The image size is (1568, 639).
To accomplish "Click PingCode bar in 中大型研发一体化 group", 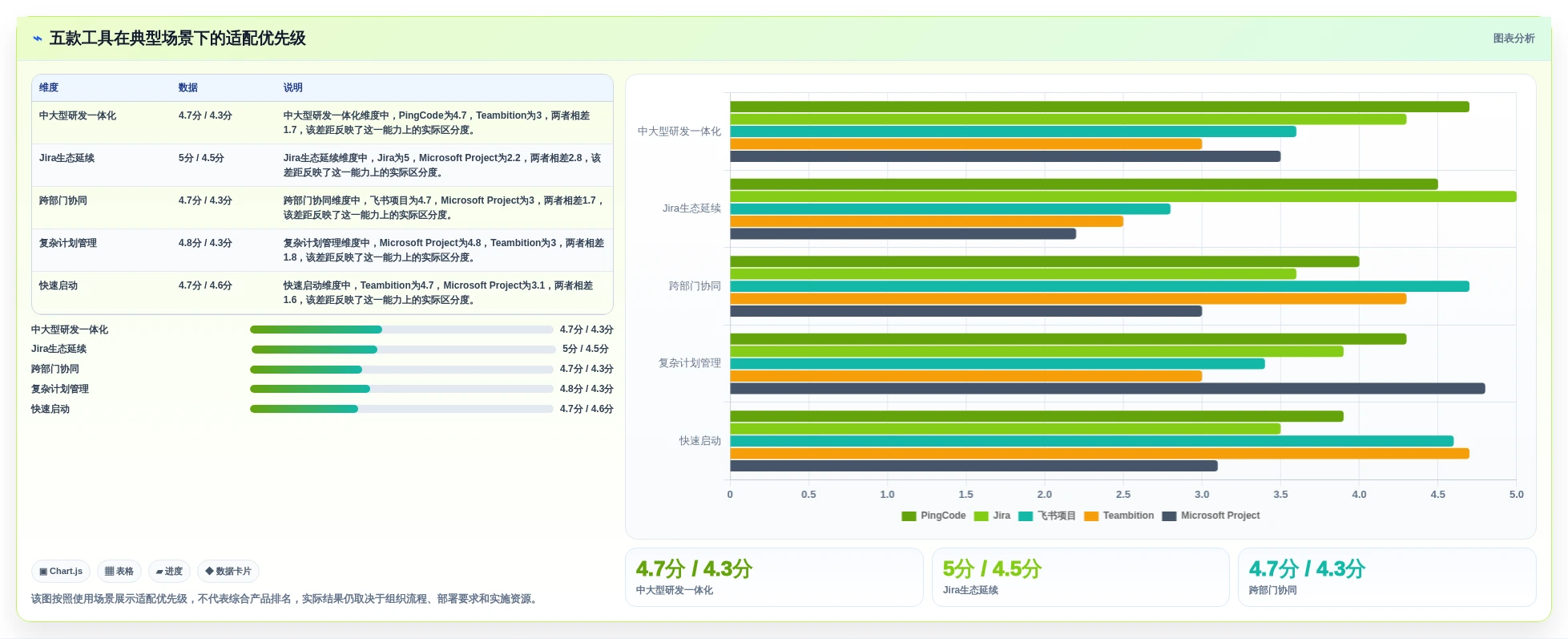I will point(1099,107).
